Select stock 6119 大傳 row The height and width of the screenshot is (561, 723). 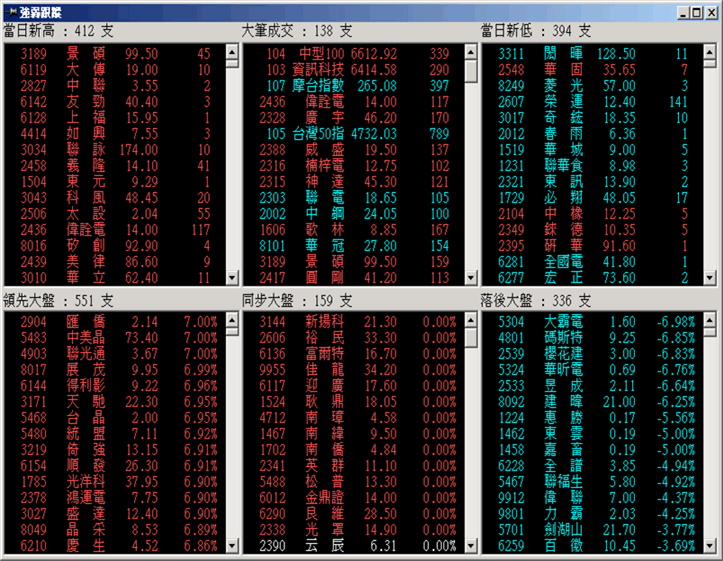115,70
